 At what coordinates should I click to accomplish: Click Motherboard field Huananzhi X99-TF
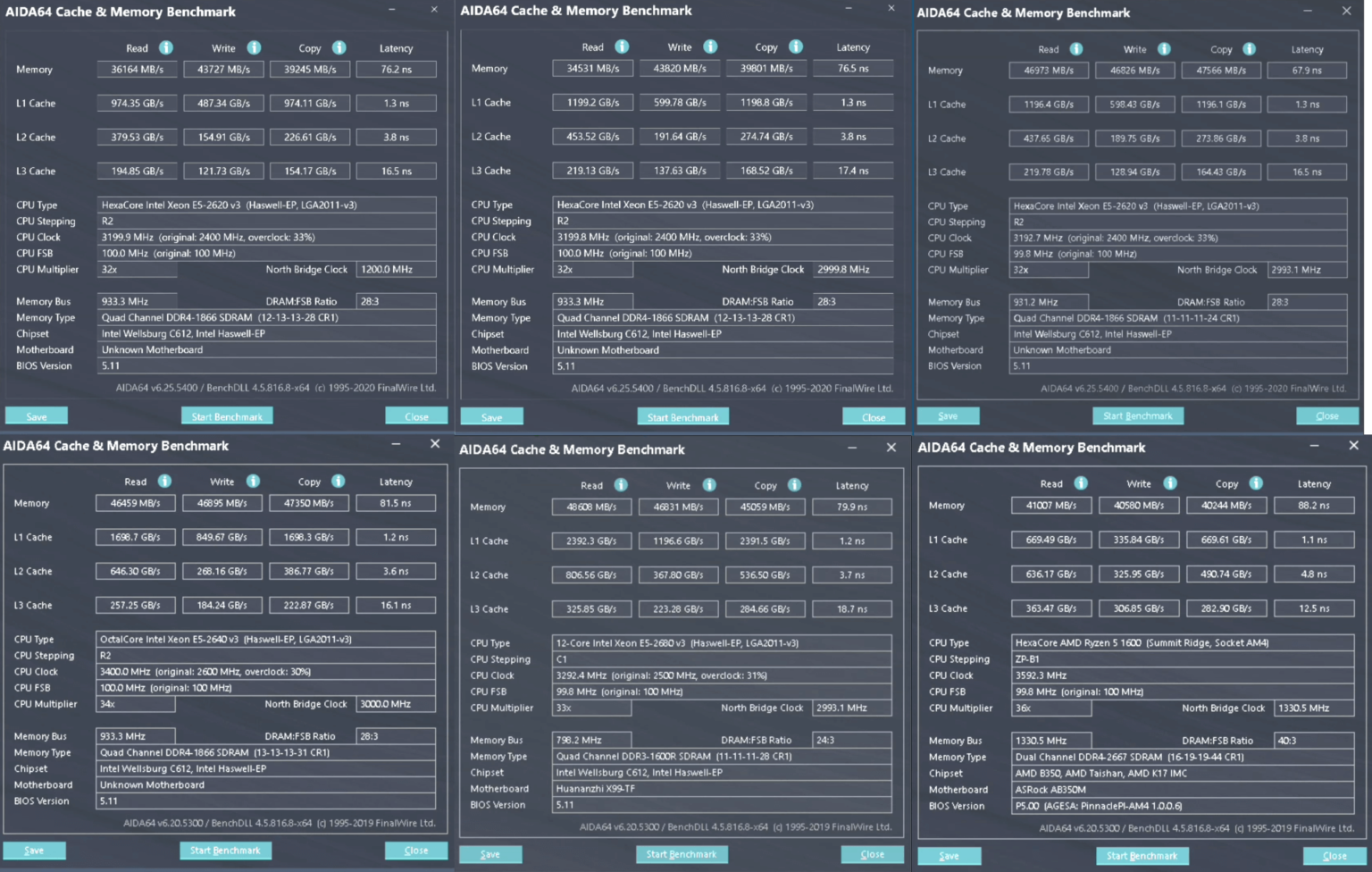(722, 789)
